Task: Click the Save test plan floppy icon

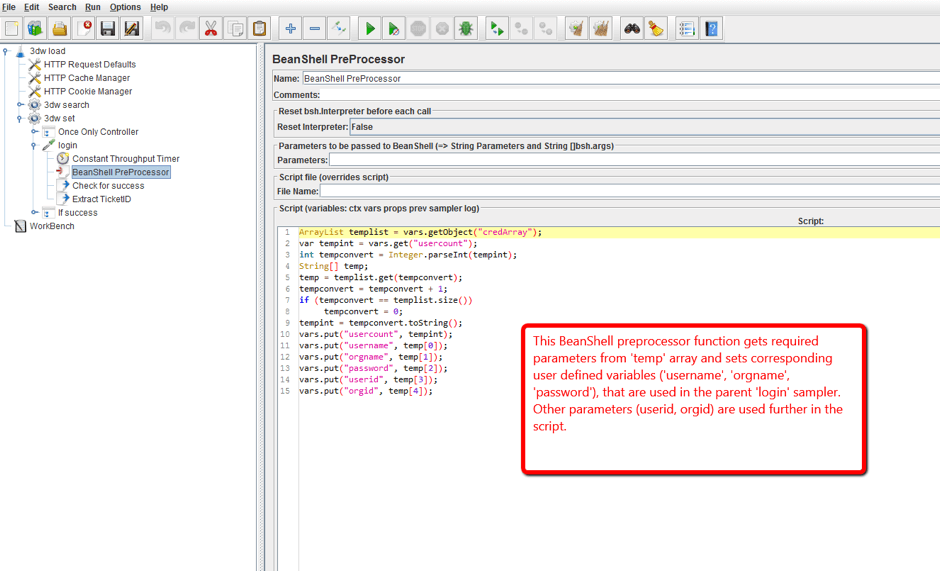Action: (108, 29)
